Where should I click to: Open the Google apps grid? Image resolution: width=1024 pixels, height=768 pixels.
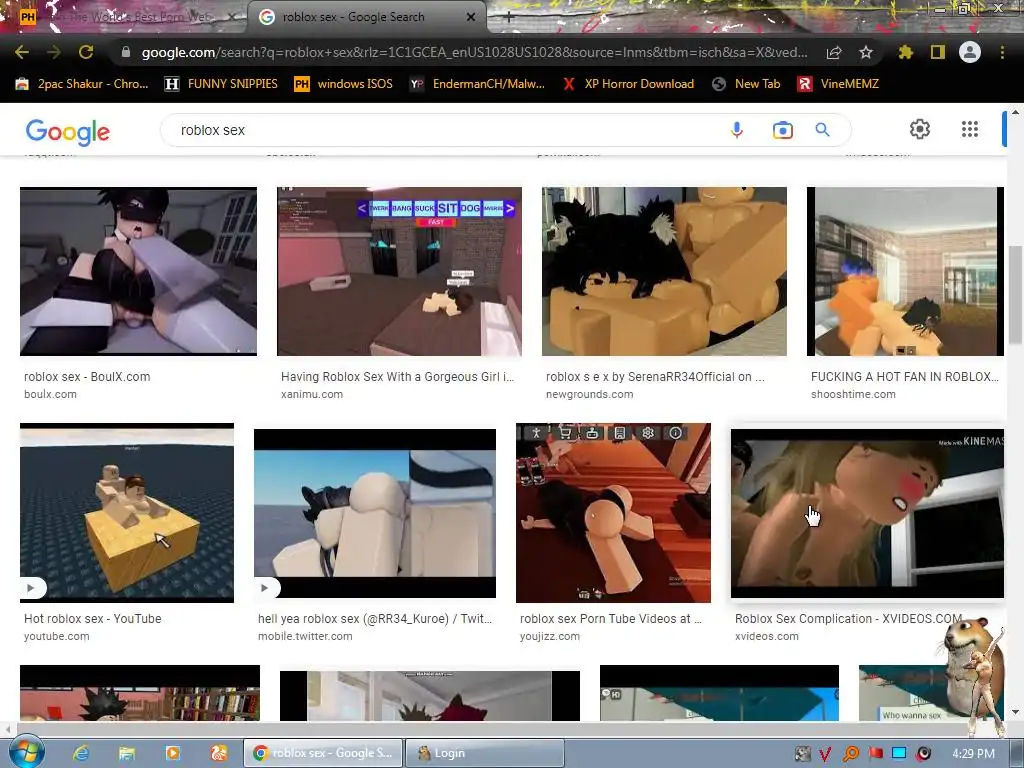click(x=970, y=129)
